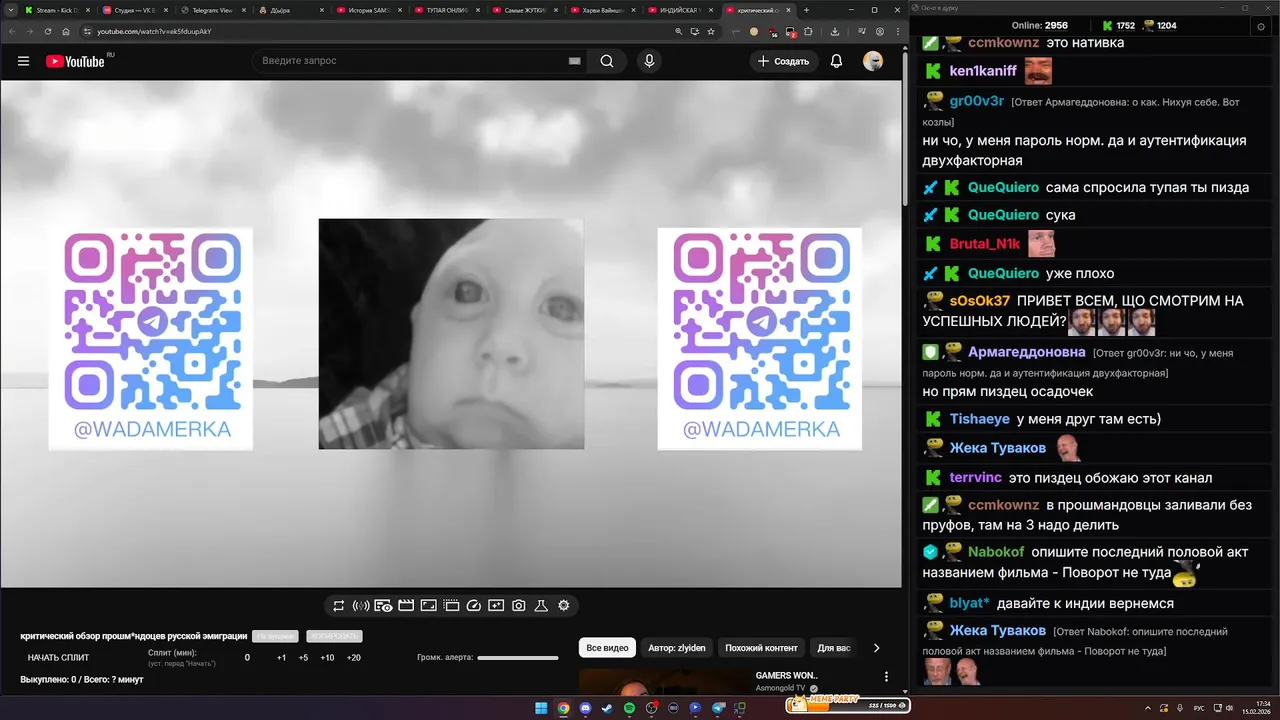Add +20 minutes to the split
Viewport: 1280px width, 720px height.
click(x=353, y=658)
